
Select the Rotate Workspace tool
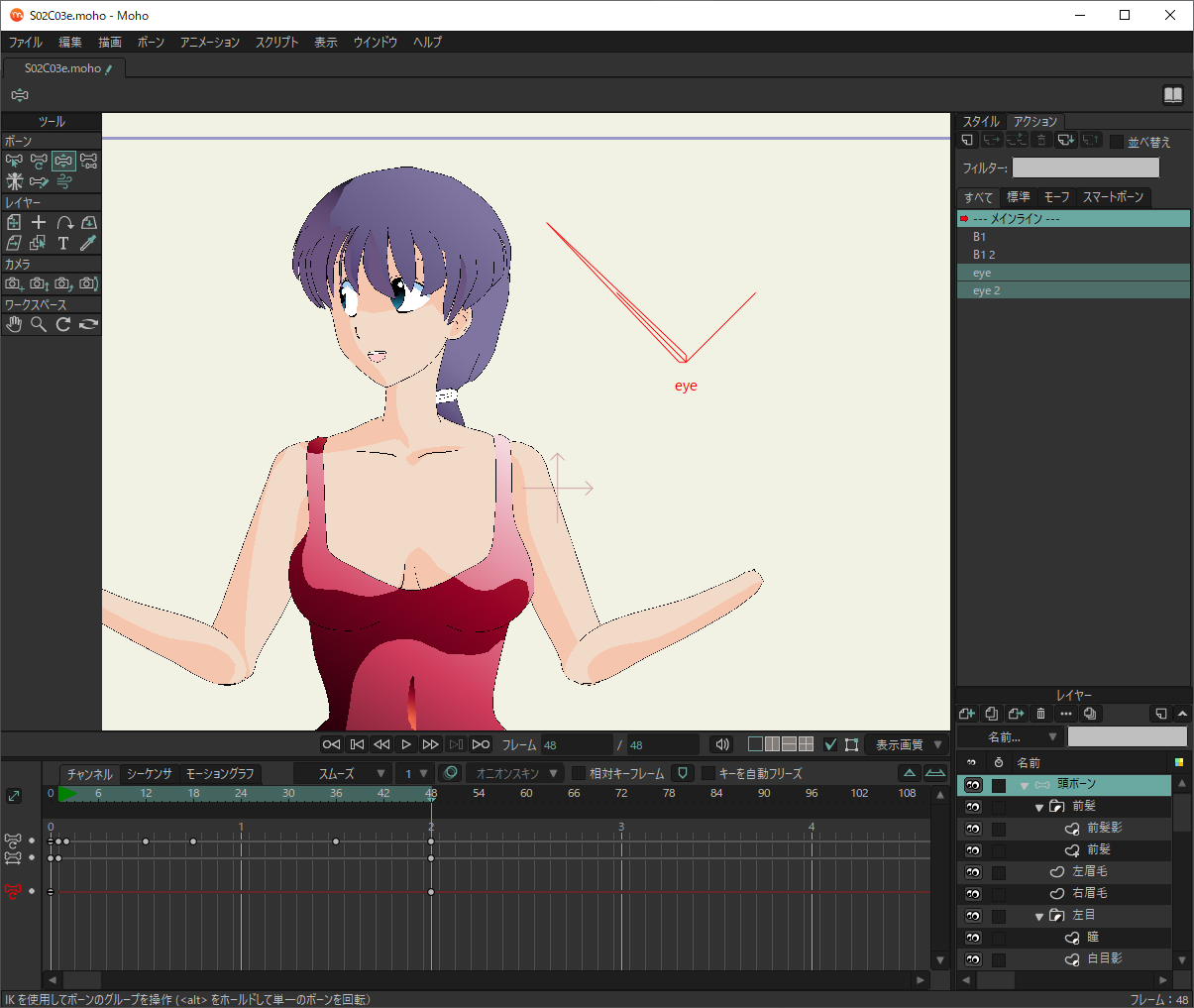[63, 324]
